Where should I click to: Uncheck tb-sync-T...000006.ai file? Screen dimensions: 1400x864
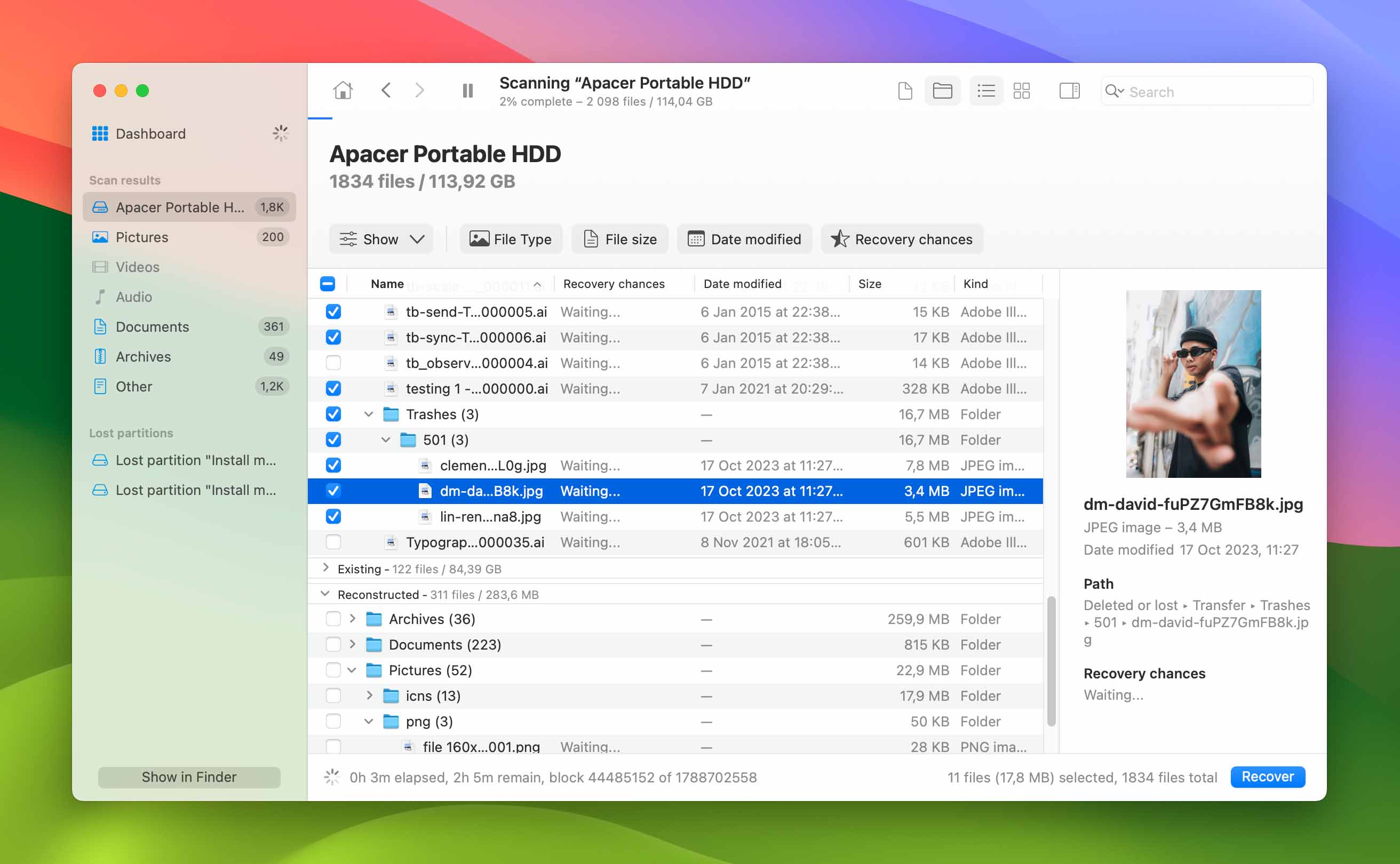pos(333,337)
